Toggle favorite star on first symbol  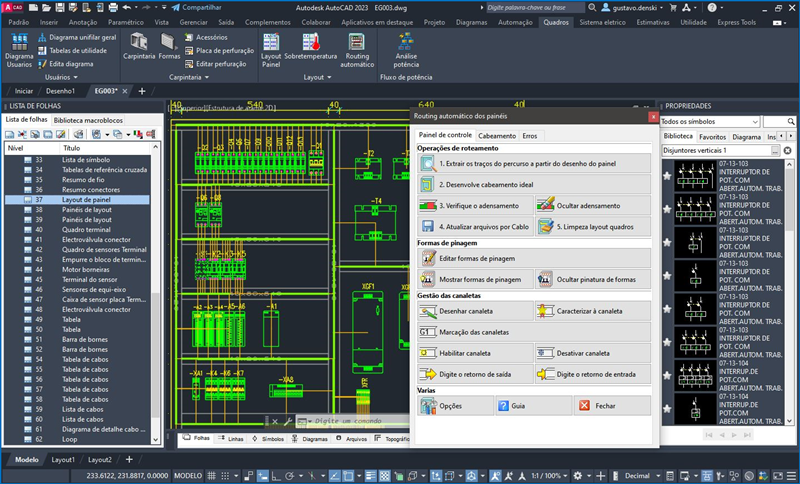pos(667,176)
